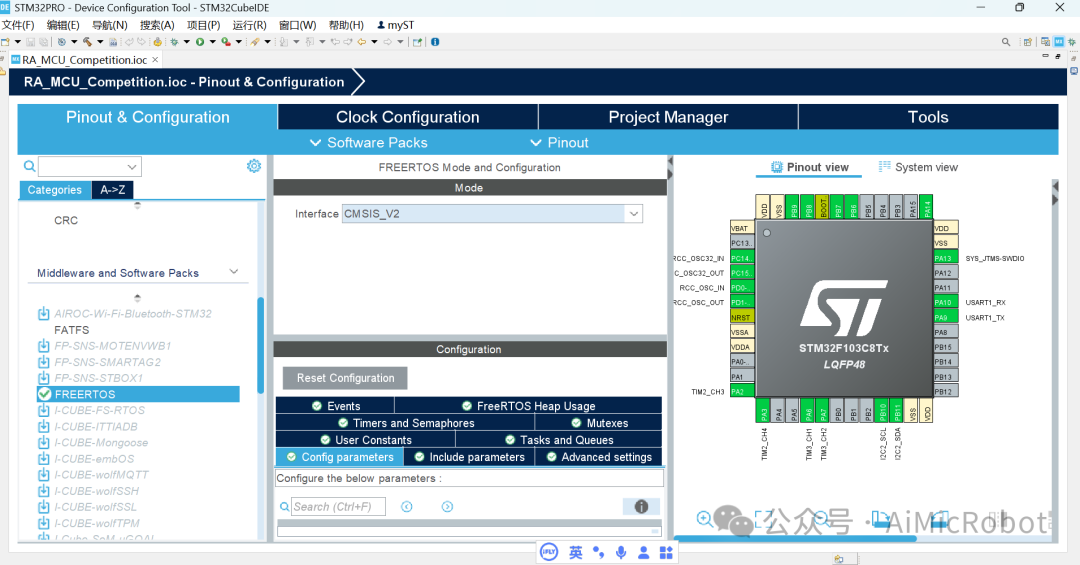Click the download icon beside FP-SNS-MOTENVWB1
This screenshot has width=1080, height=565.
pyautogui.click(x=43, y=346)
